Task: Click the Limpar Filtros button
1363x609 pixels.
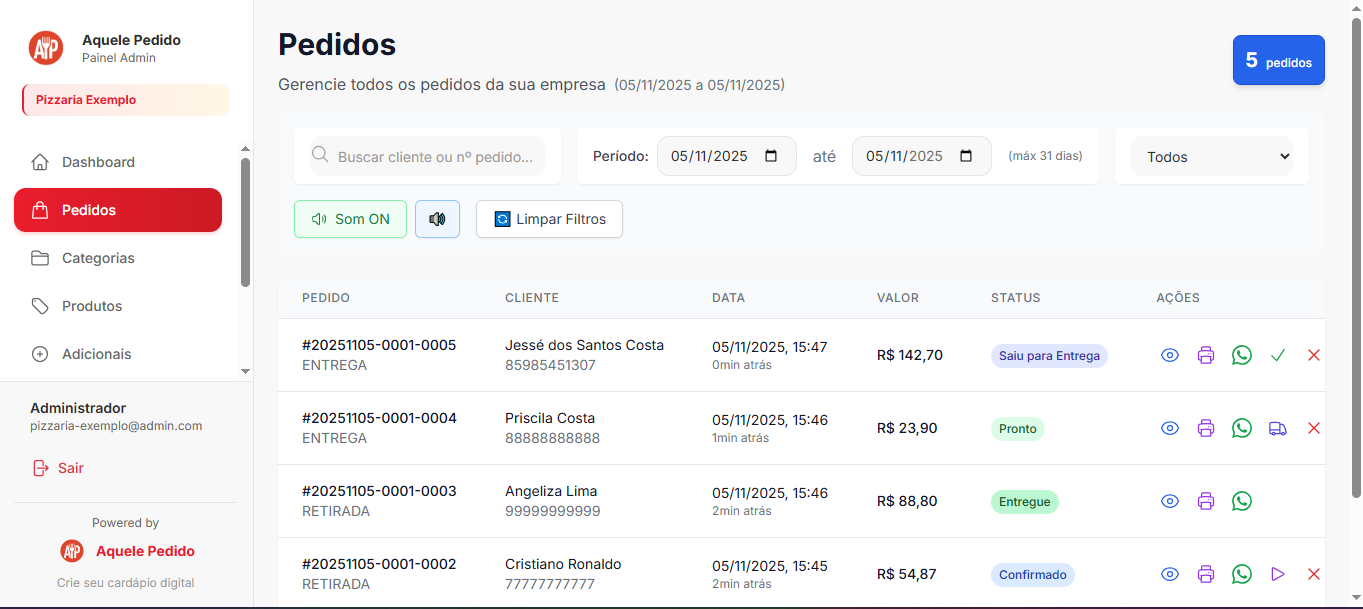Action: [x=549, y=218]
